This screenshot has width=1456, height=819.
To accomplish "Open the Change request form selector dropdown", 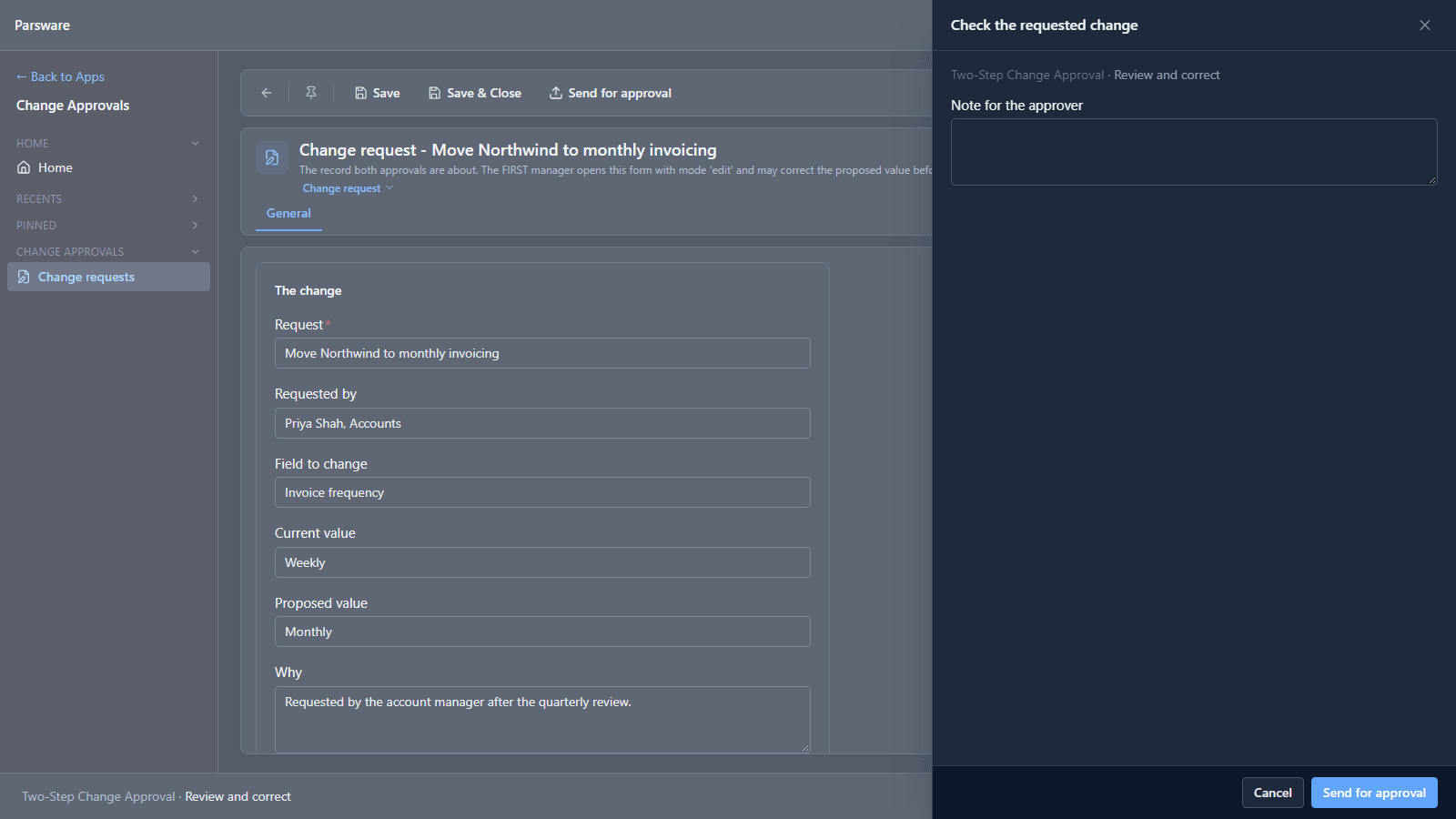I will [x=348, y=188].
